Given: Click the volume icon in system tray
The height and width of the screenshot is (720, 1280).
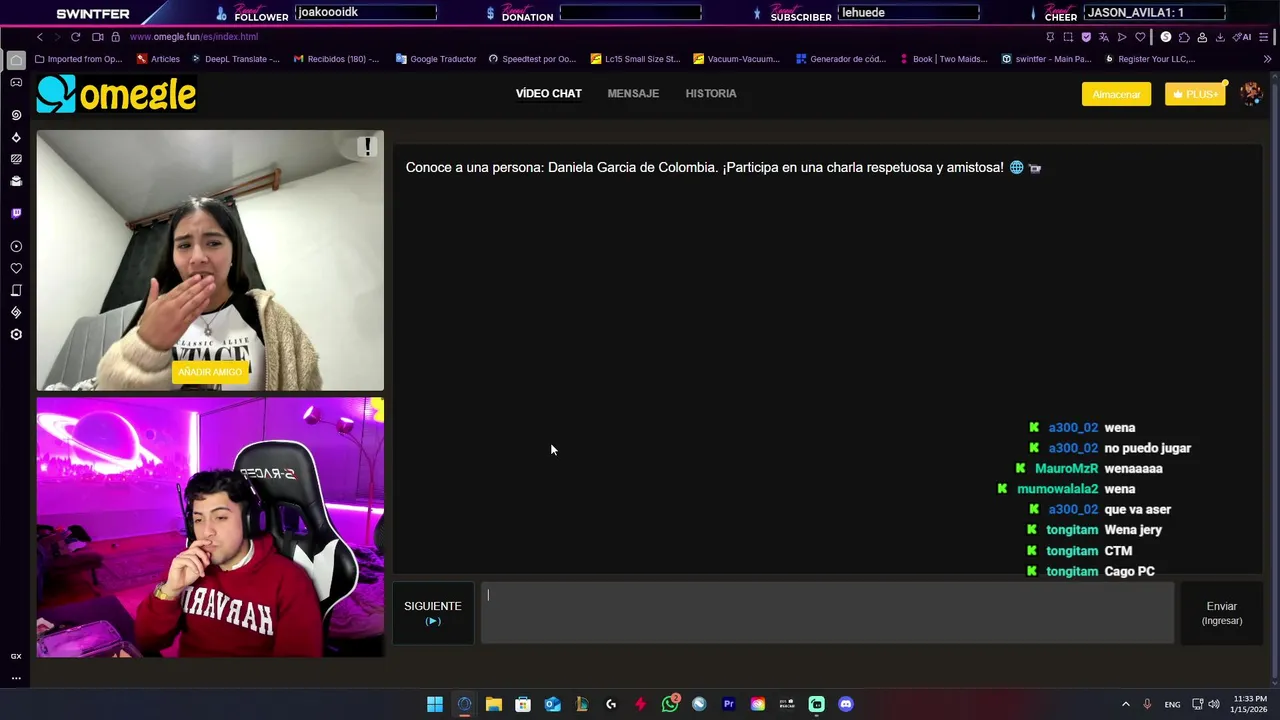Looking at the screenshot, I should click(1214, 704).
